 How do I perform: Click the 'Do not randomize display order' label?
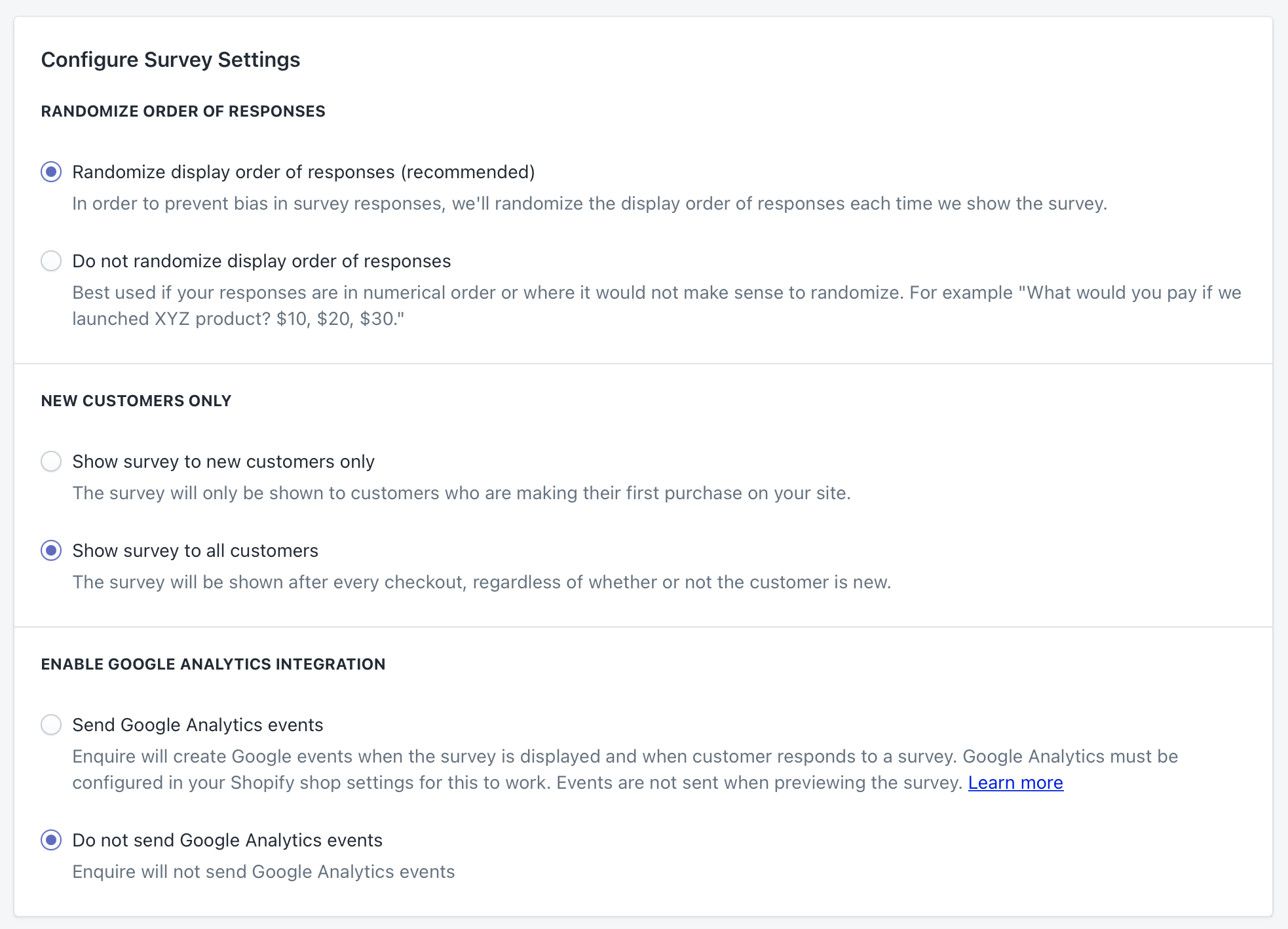261,261
